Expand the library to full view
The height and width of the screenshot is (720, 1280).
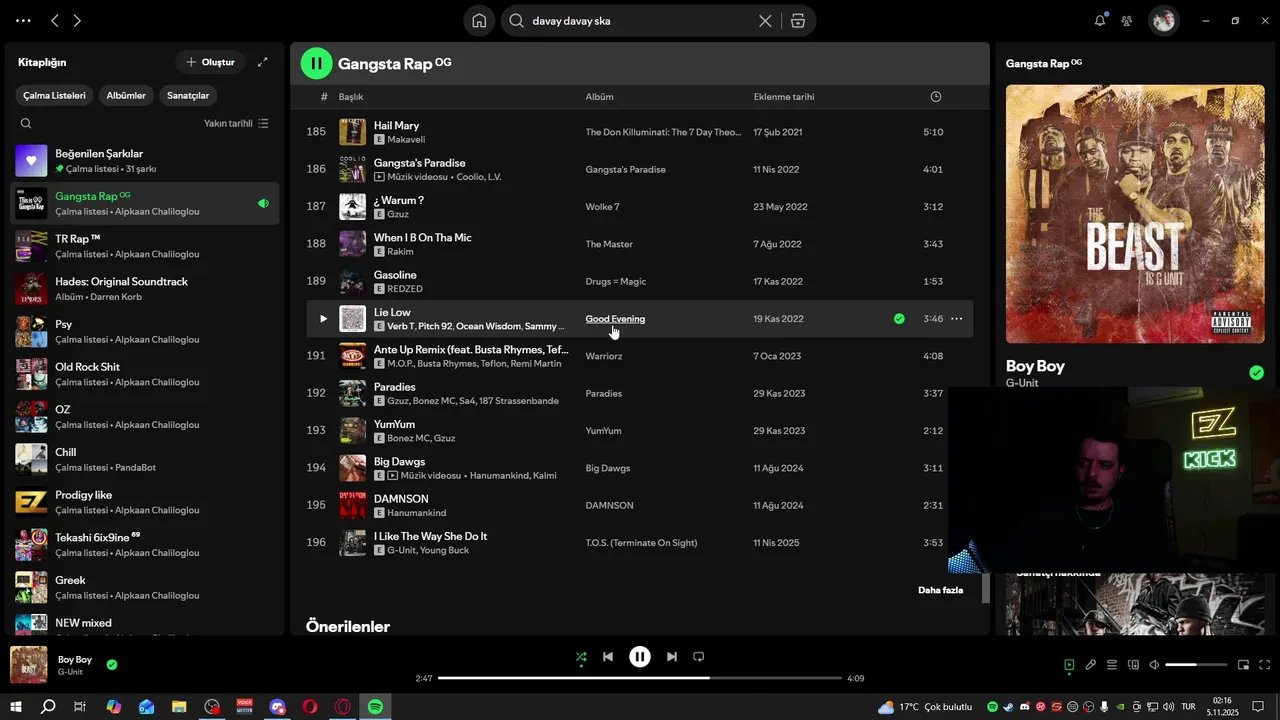click(x=263, y=62)
